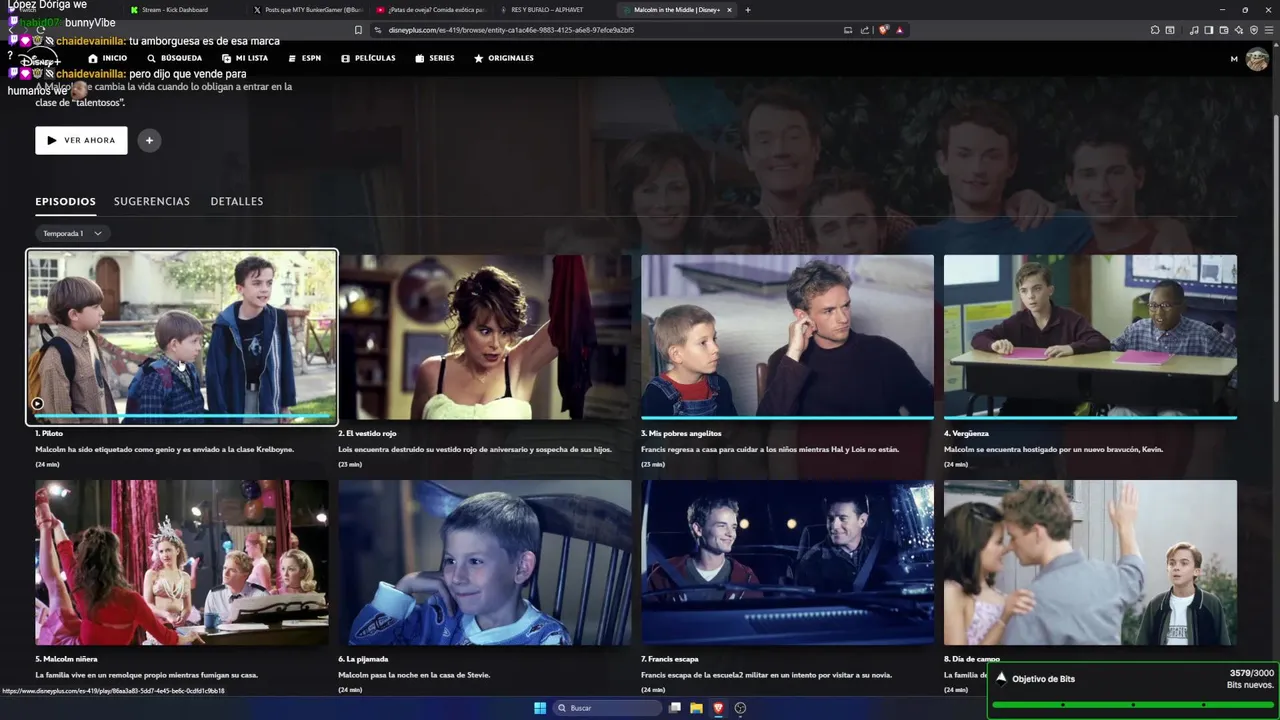Viewport: 1280px width, 720px height.
Task: Open site settings icon beside URL
Action: click(377, 30)
